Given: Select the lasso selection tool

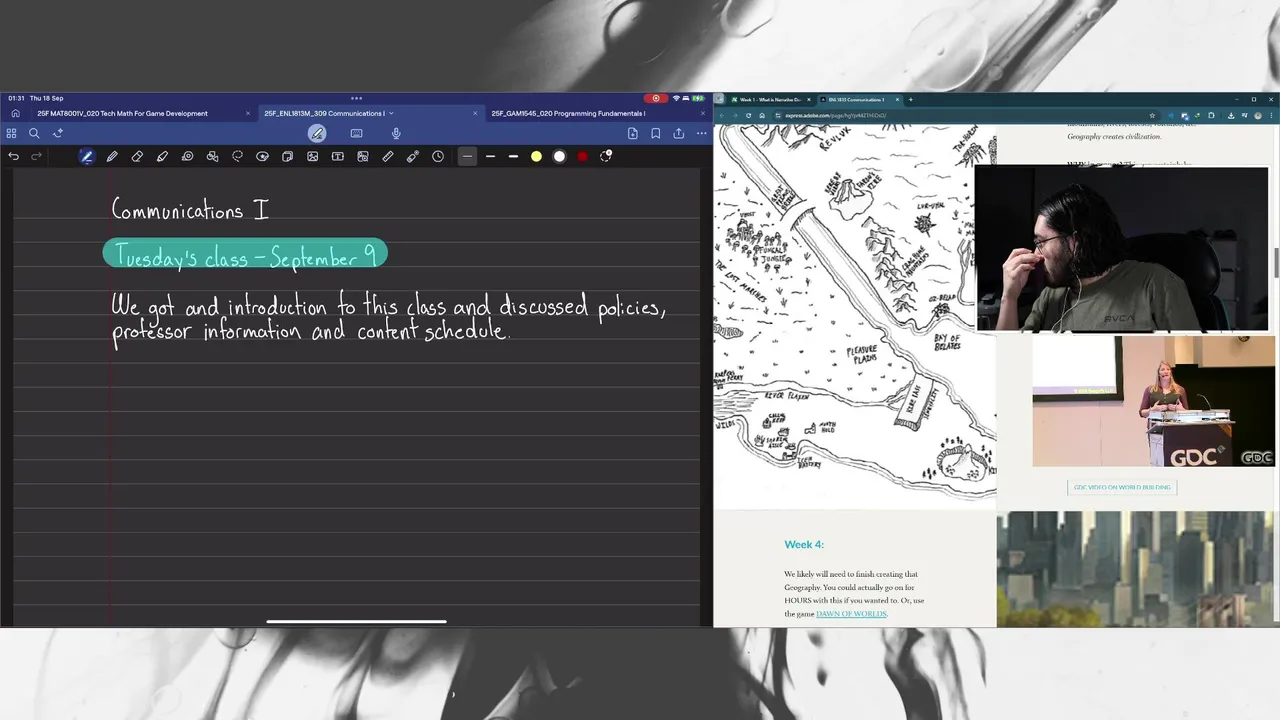Looking at the screenshot, I should [x=237, y=156].
